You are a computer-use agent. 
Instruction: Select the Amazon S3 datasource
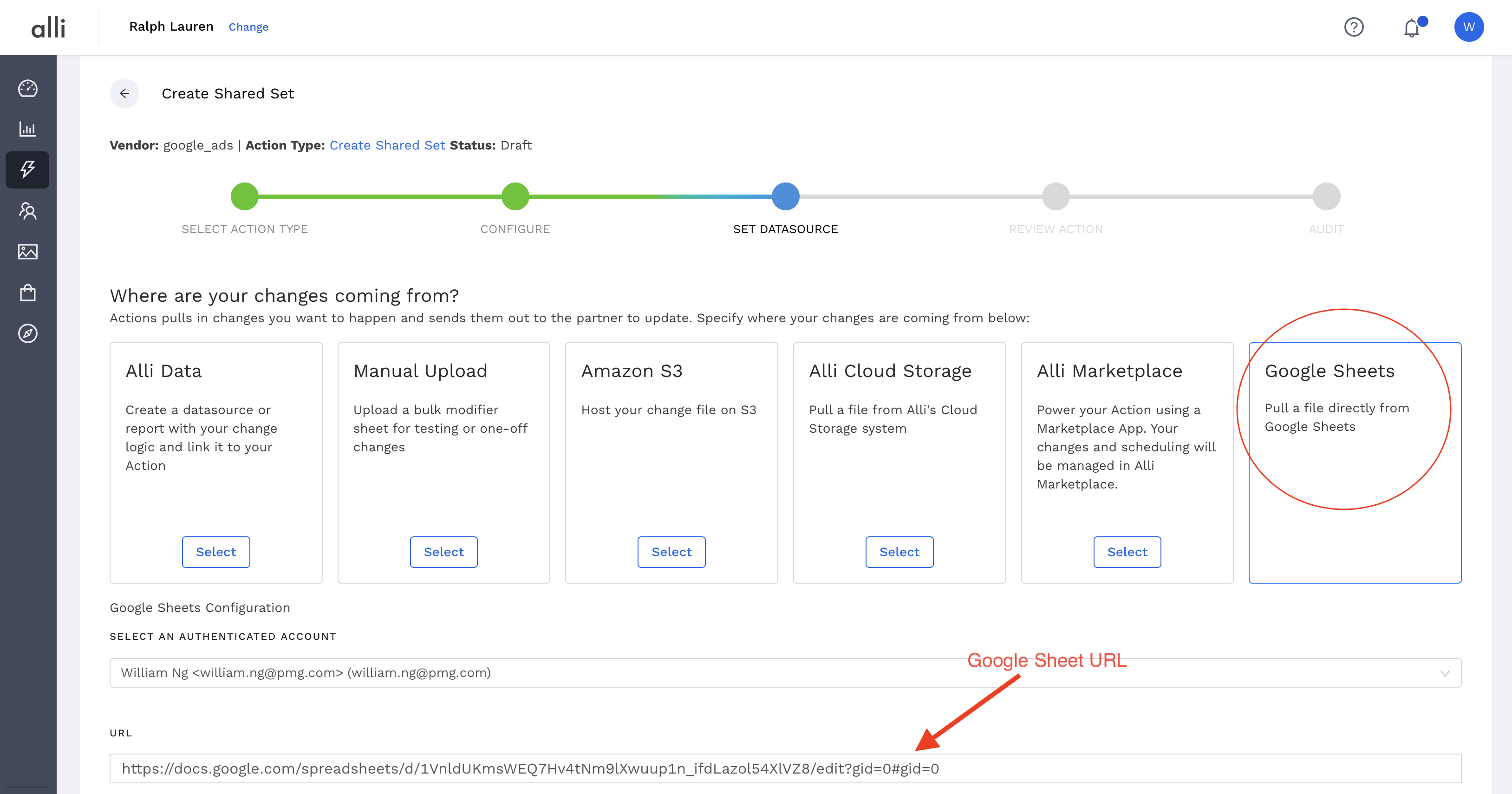coord(671,552)
